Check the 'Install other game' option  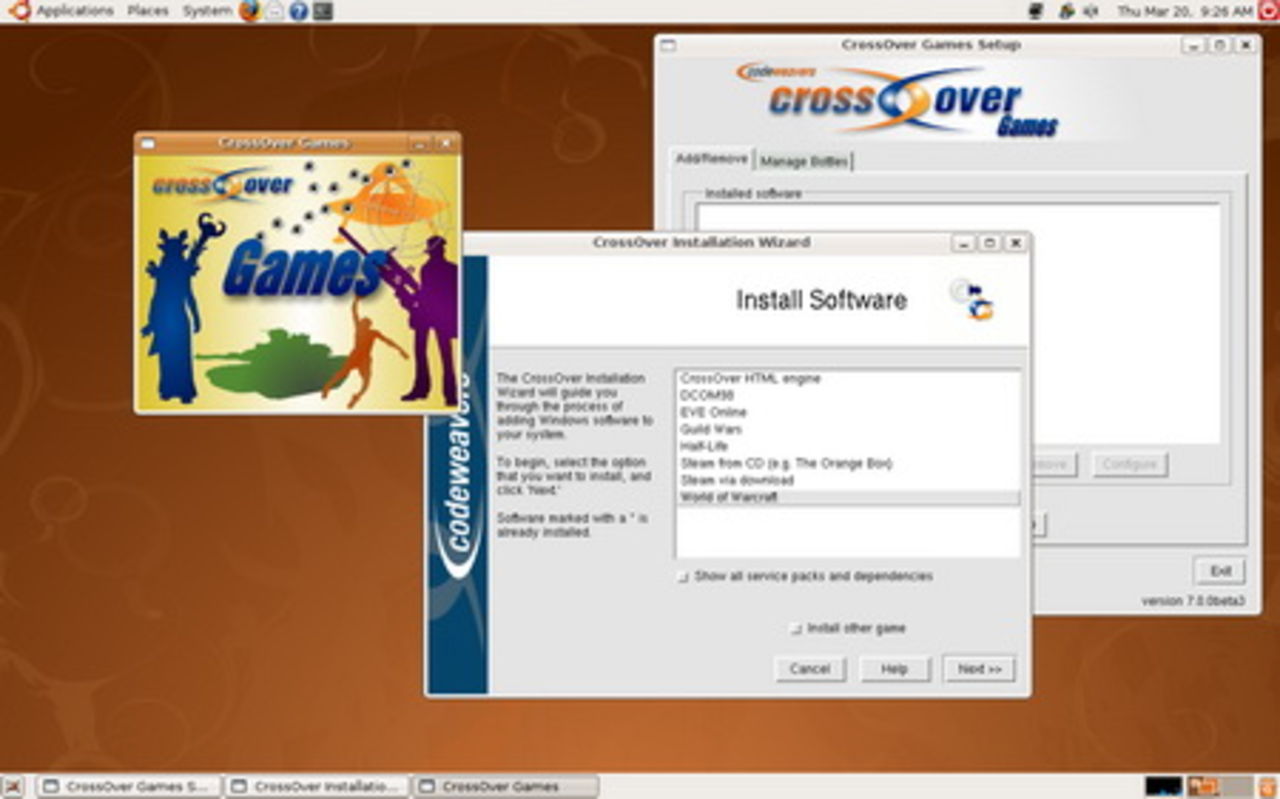pyautogui.click(x=796, y=628)
